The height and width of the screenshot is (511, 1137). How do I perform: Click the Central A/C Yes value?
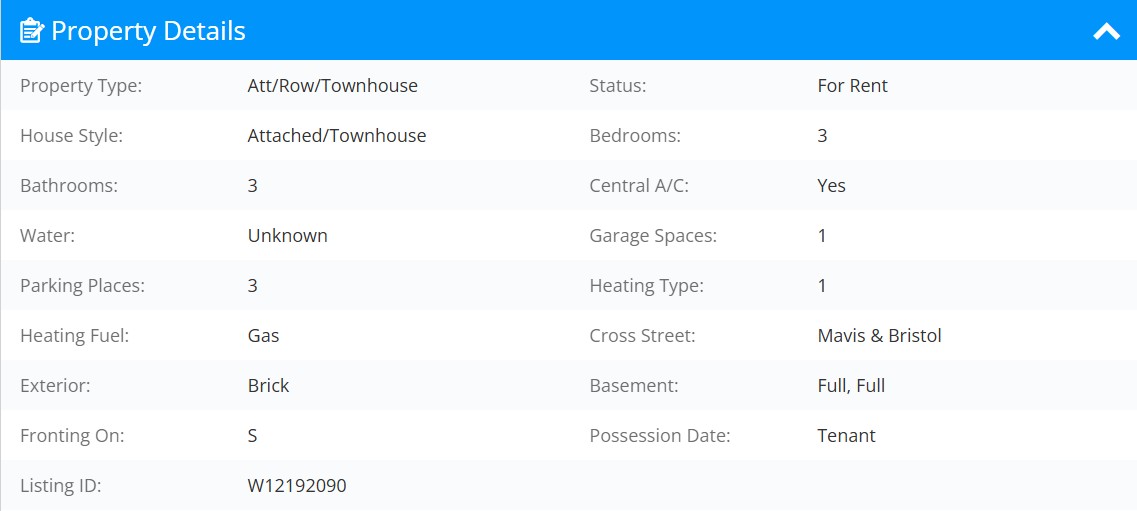(832, 186)
